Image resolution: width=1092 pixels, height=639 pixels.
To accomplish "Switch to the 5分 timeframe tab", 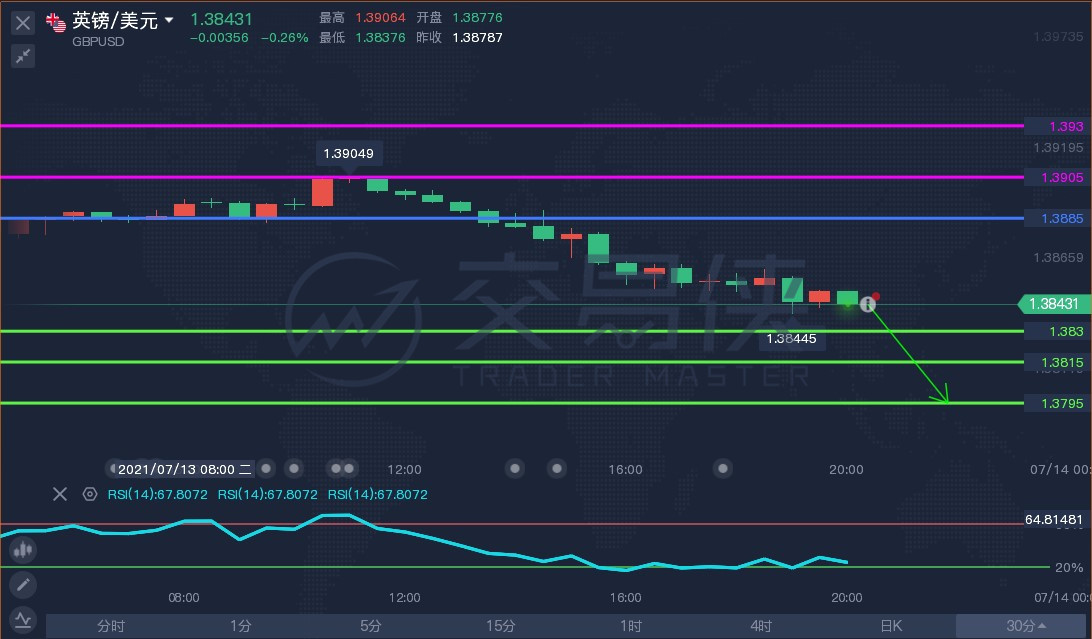I will pos(370,626).
